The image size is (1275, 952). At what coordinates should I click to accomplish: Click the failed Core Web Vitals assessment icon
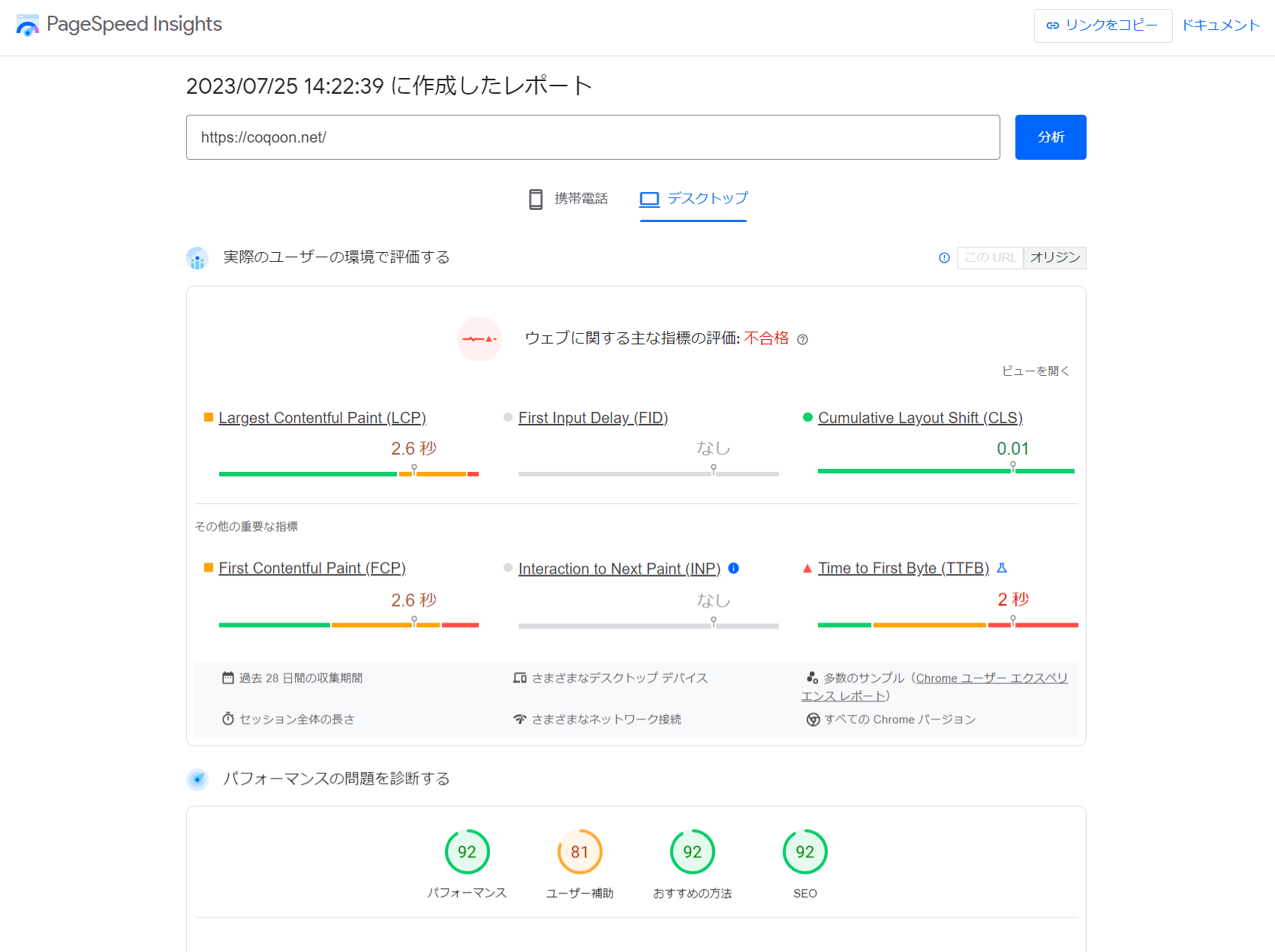pos(480,339)
